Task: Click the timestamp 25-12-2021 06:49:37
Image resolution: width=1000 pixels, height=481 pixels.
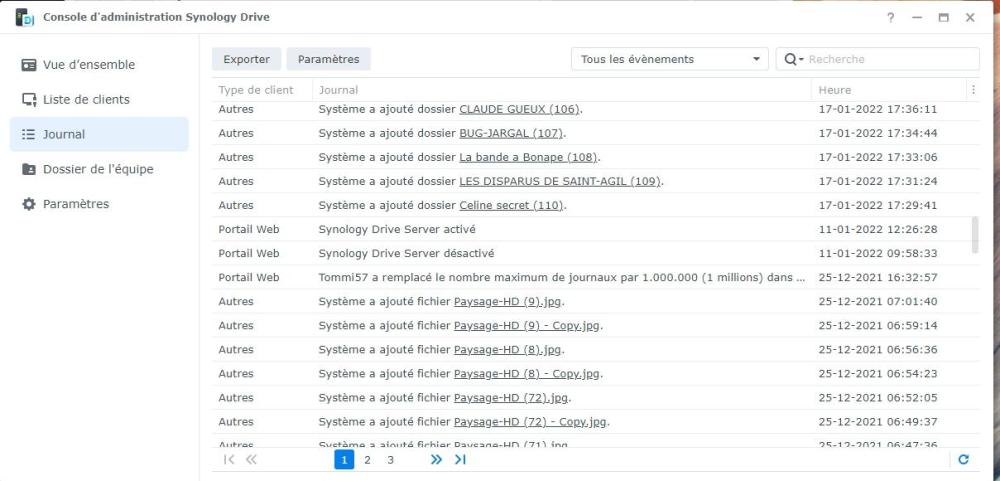Action: [878, 422]
